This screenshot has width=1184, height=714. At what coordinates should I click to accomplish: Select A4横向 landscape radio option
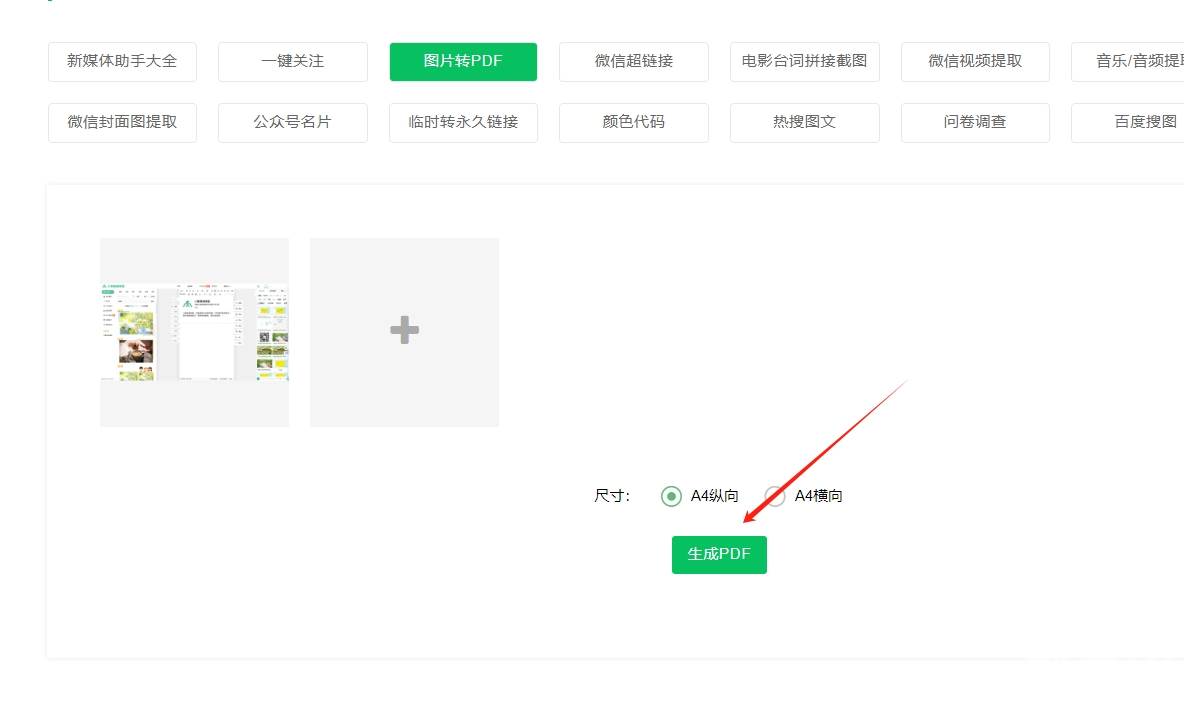(775, 496)
